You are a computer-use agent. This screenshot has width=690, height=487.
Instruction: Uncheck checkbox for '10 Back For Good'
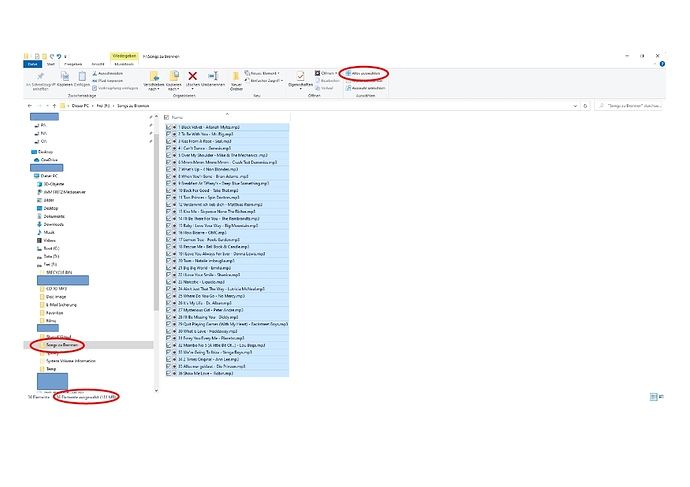click(168, 190)
